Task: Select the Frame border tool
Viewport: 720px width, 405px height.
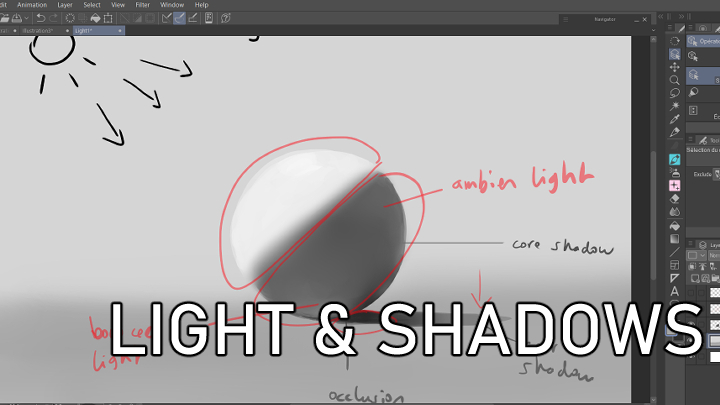Action: click(675, 265)
